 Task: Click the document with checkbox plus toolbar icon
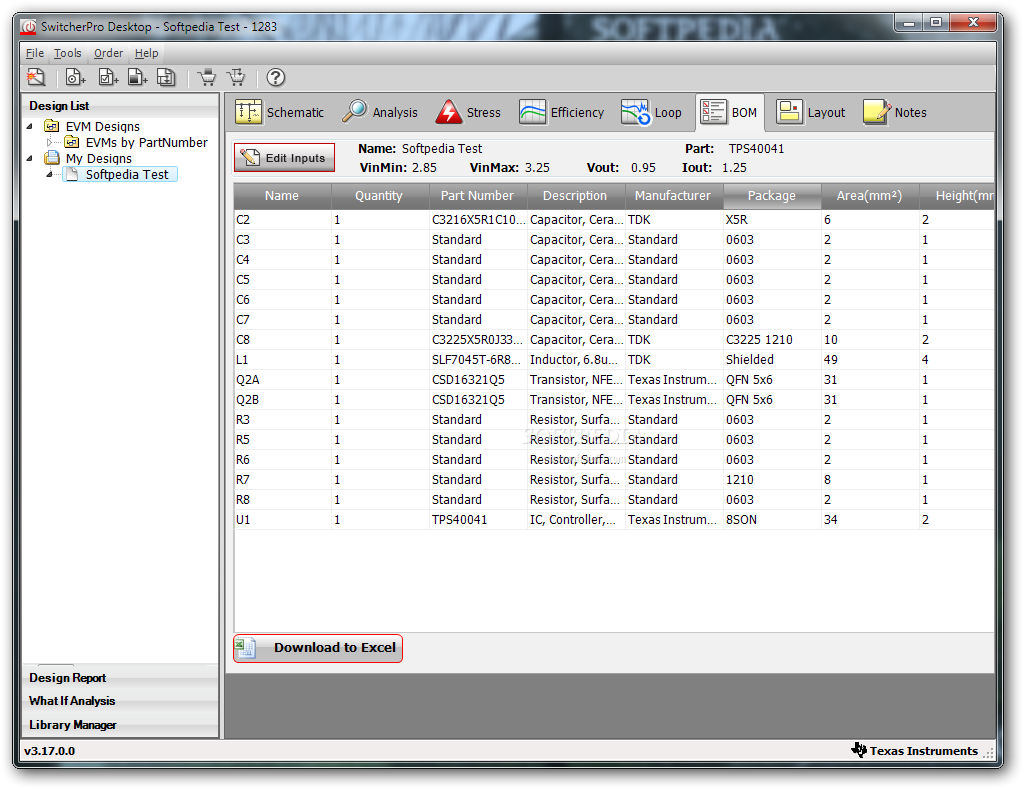tap(108, 77)
